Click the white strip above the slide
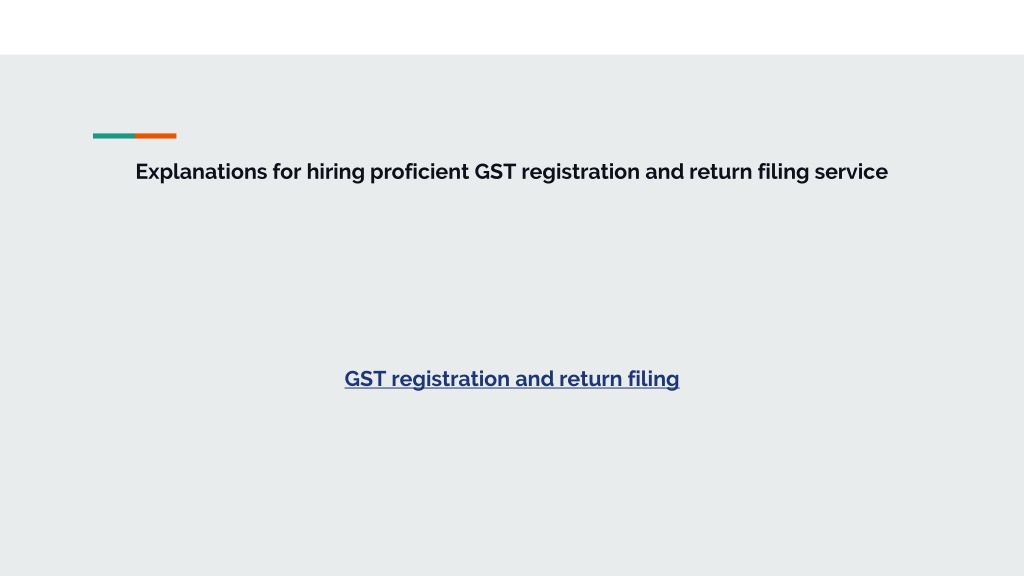The width and height of the screenshot is (1024, 576). click(511, 27)
